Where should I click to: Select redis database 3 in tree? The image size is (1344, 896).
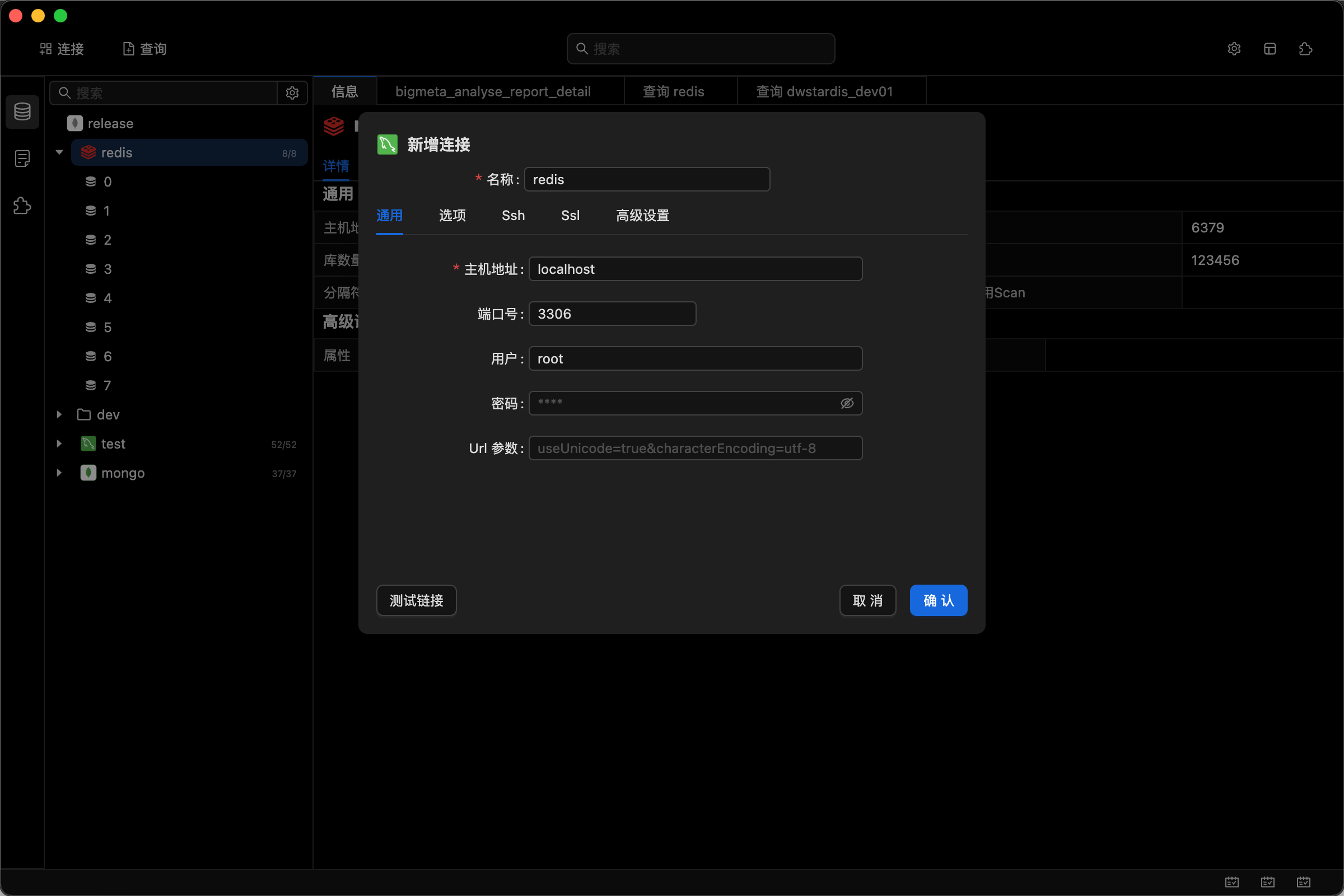click(107, 269)
